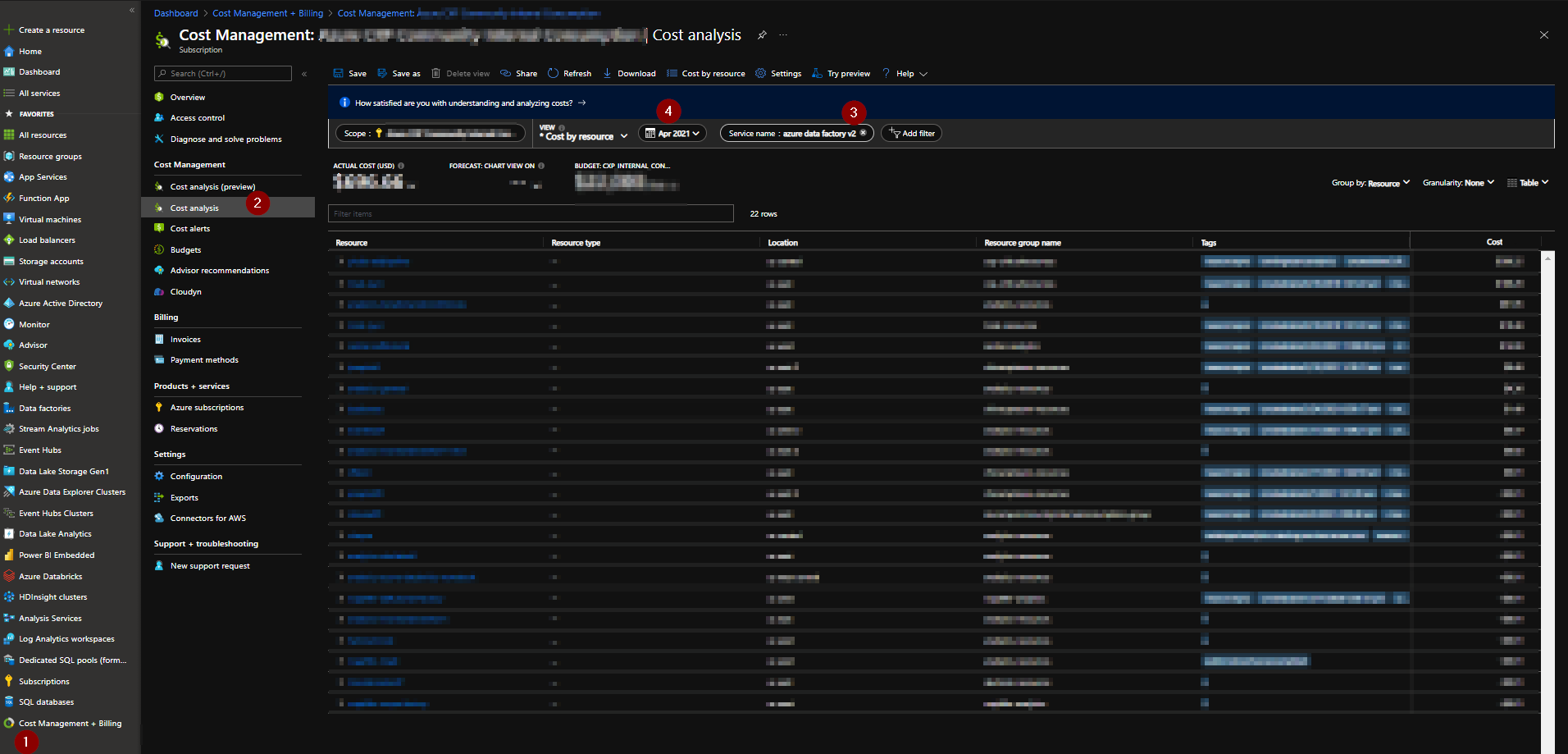The height and width of the screenshot is (754, 1568).
Task: Open Diagnose and solve problems
Action: point(226,139)
